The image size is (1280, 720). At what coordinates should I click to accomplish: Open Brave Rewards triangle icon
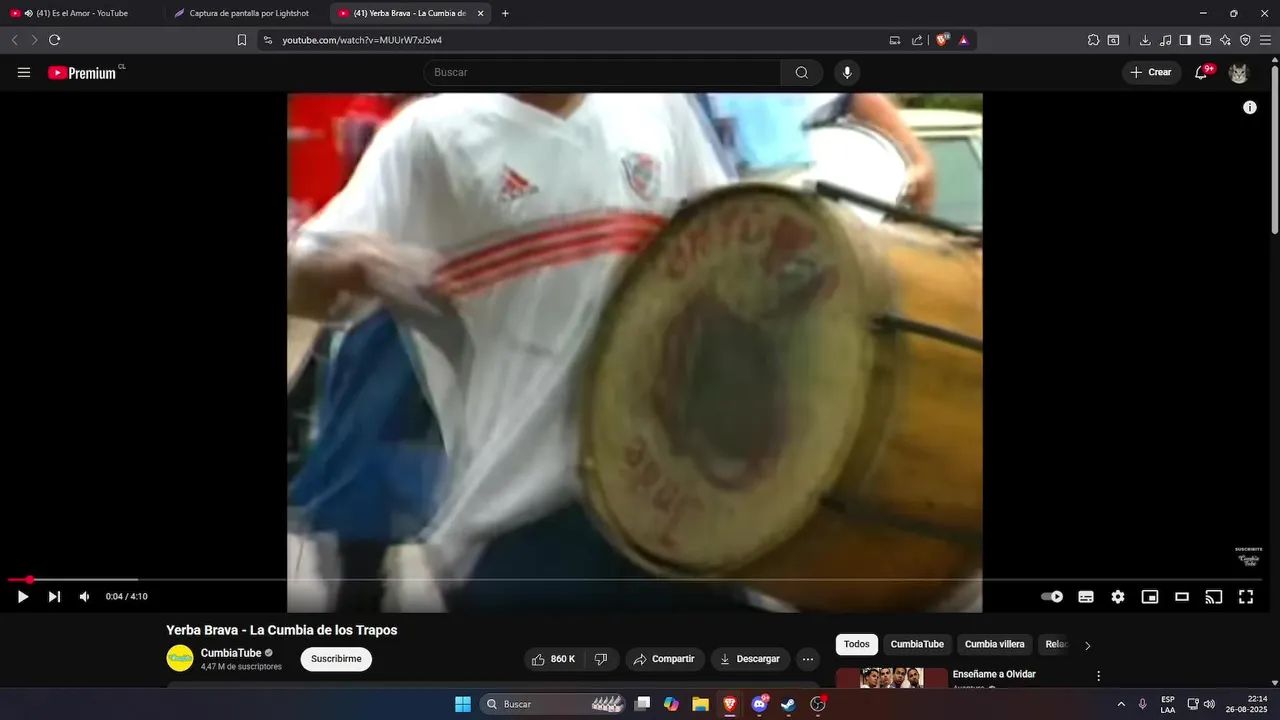point(964,40)
